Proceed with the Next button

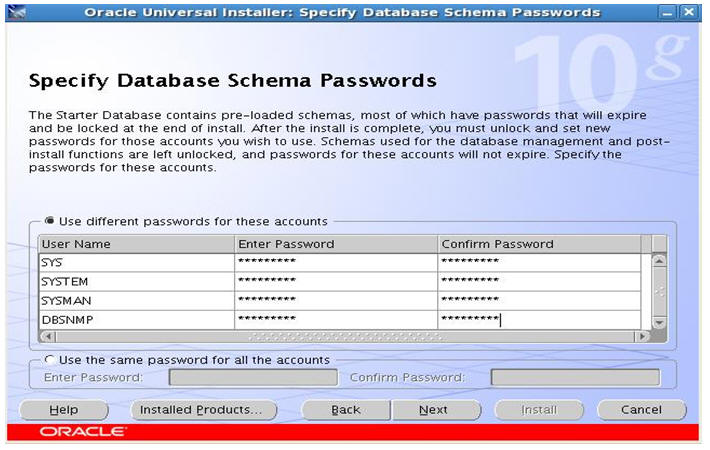click(x=433, y=410)
